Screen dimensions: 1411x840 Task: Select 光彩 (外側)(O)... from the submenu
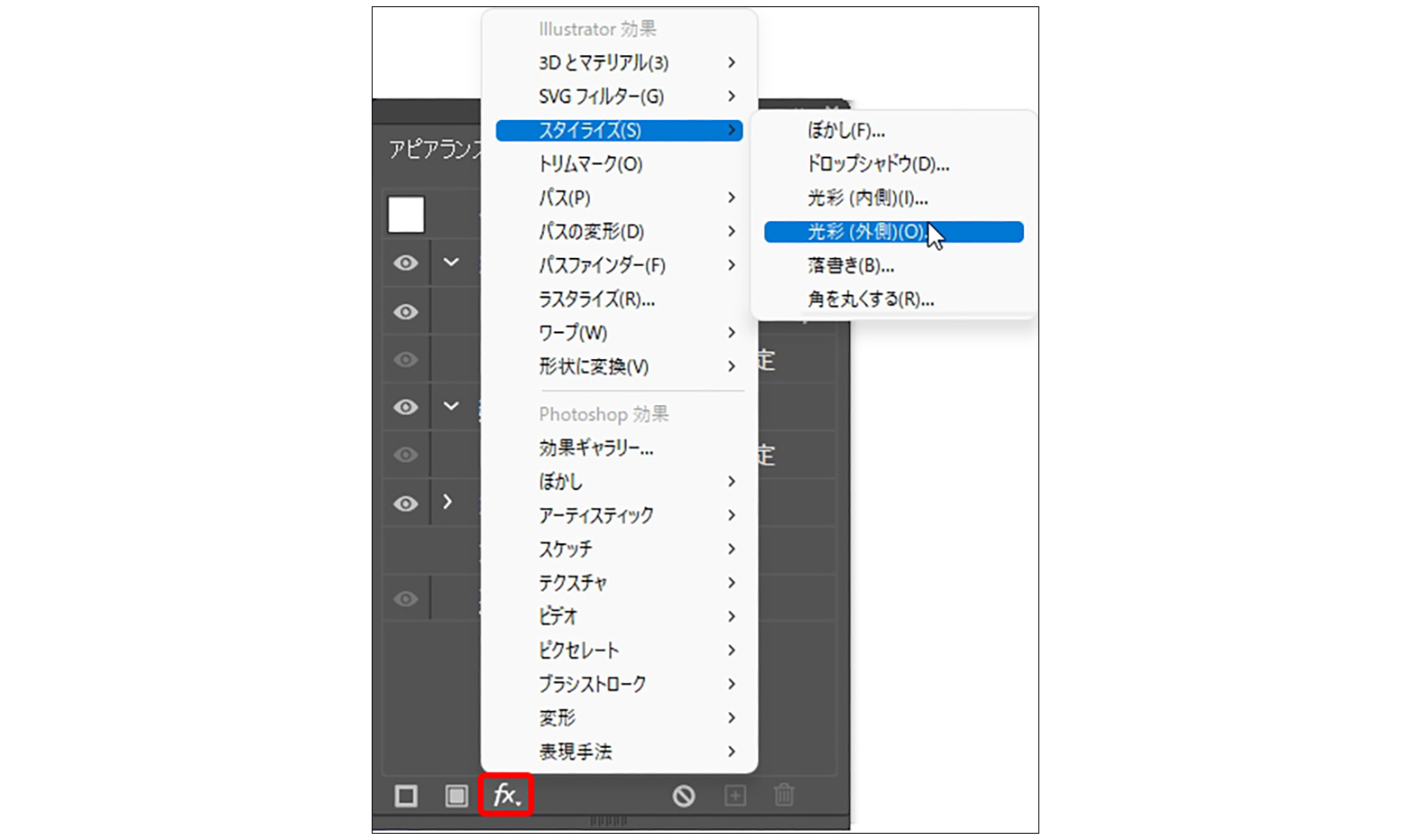(x=866, y=232)
